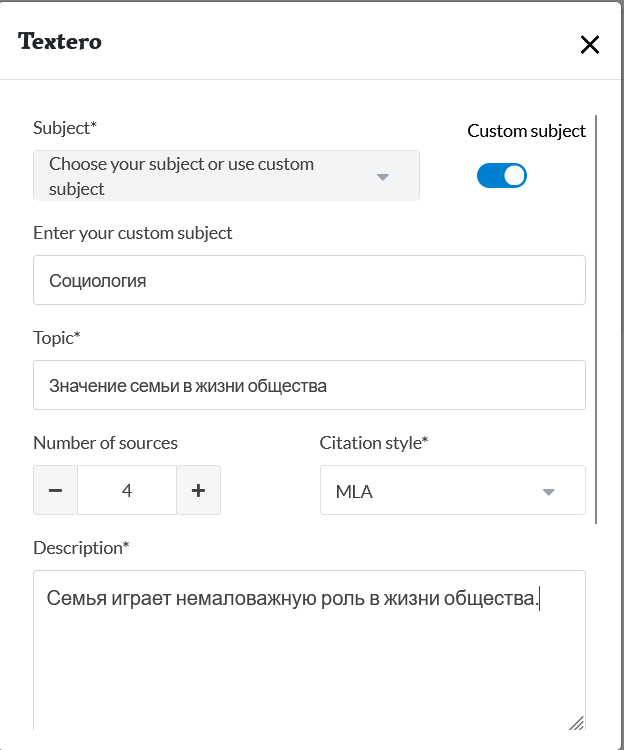624x750 pixels.
Task: Click the 'Citation style*' label
Action: 374,443
